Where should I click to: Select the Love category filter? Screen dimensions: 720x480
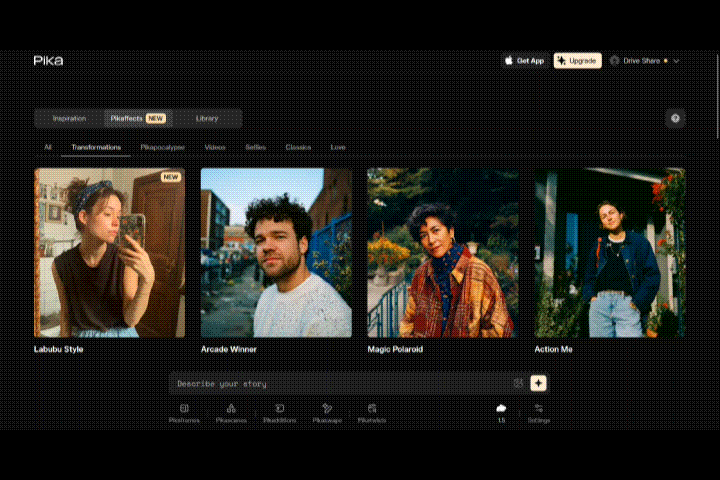pos(338,147)
